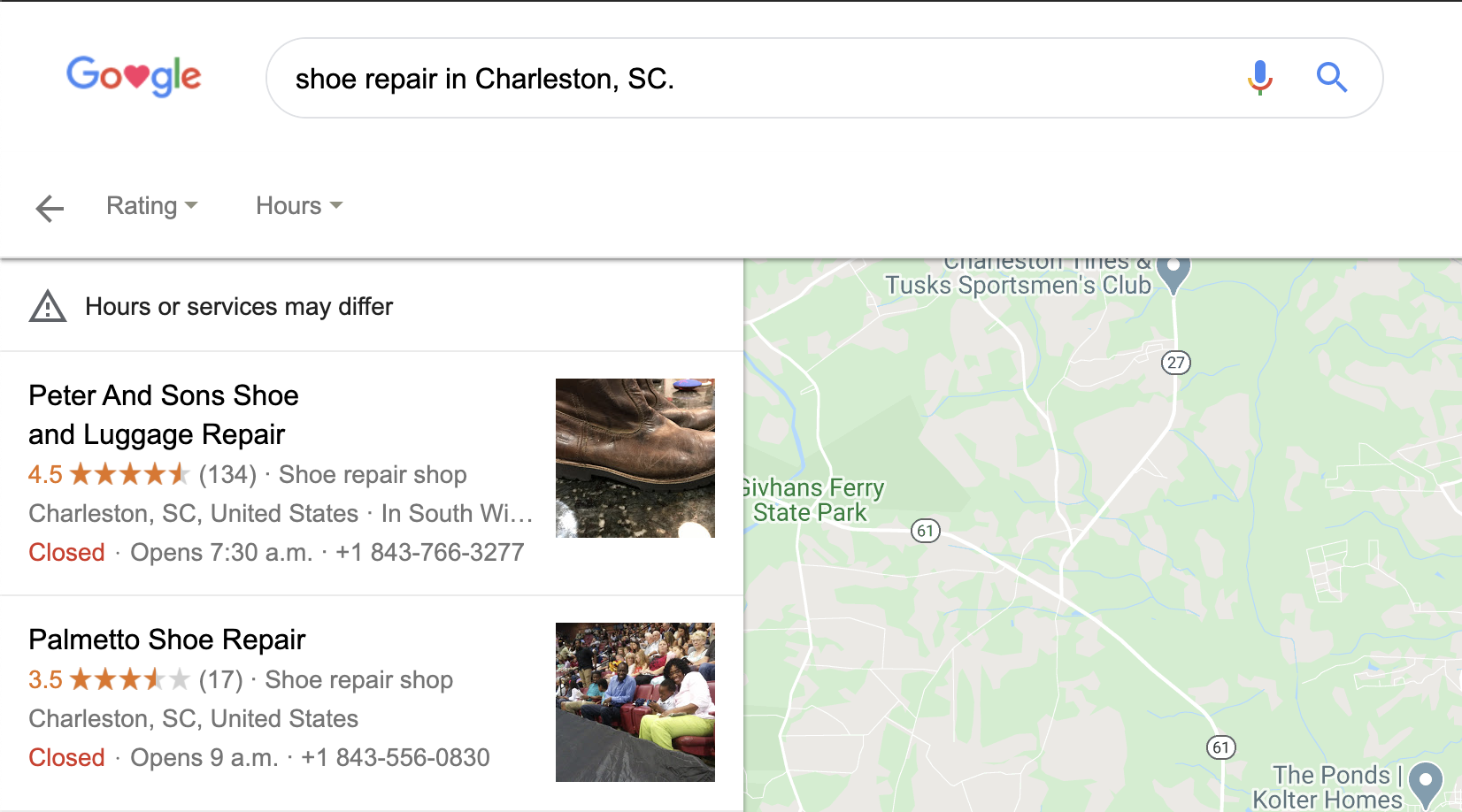1462x812 pixels.
Task: Click Hours or services may differ notice
Action: click(239, 307)
